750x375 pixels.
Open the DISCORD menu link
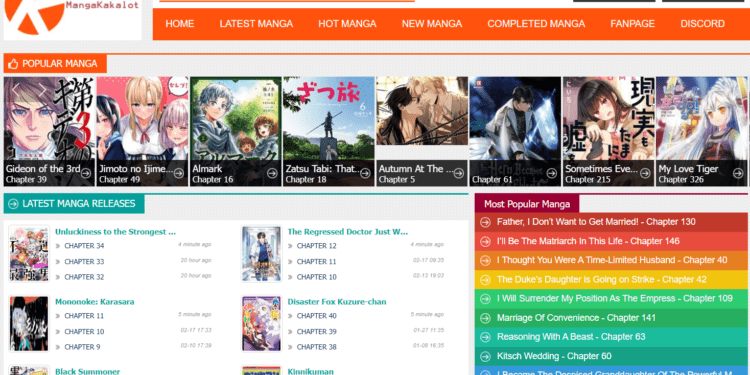(x=703, y=24)
